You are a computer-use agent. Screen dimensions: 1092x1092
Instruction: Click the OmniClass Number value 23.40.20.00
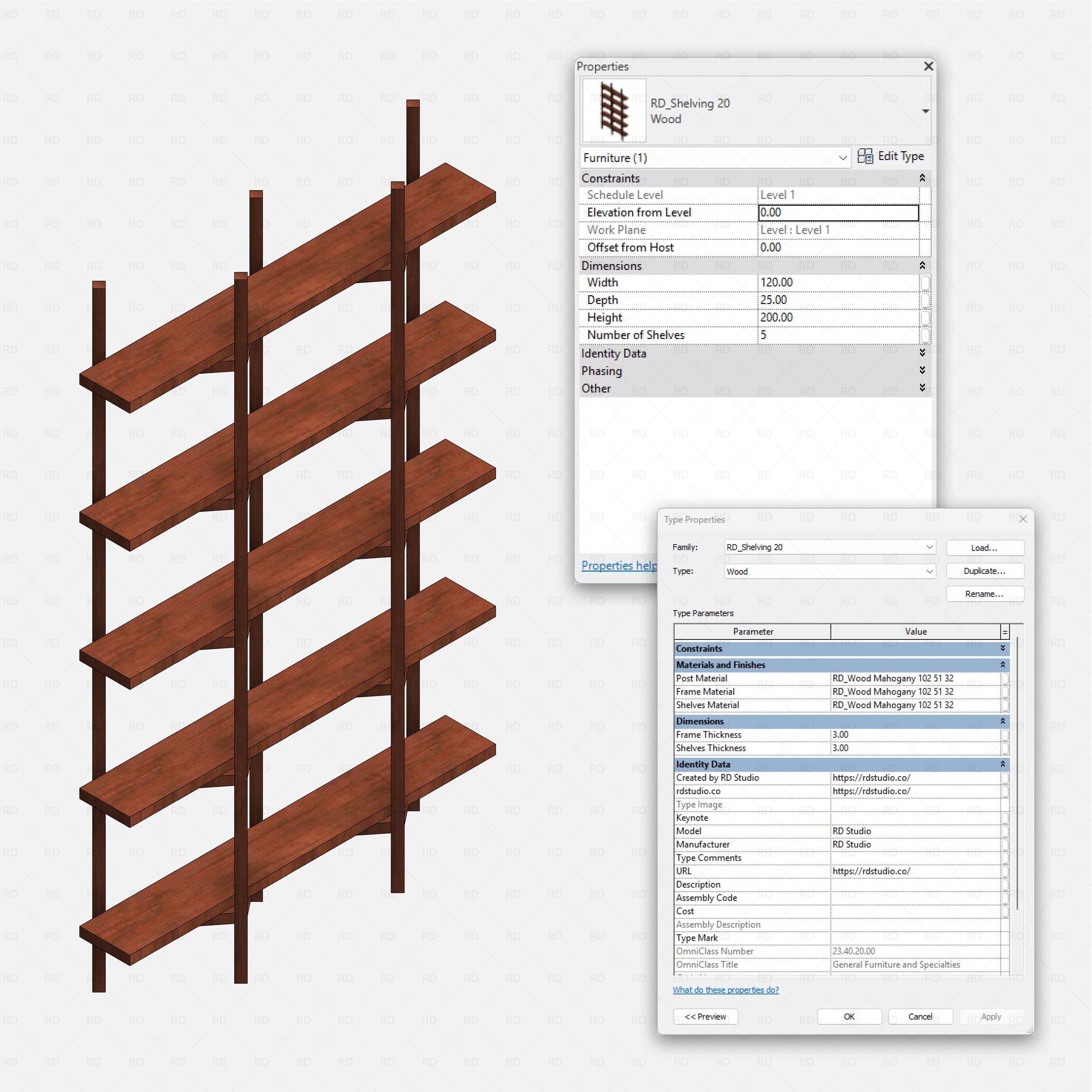pos(915,951)
